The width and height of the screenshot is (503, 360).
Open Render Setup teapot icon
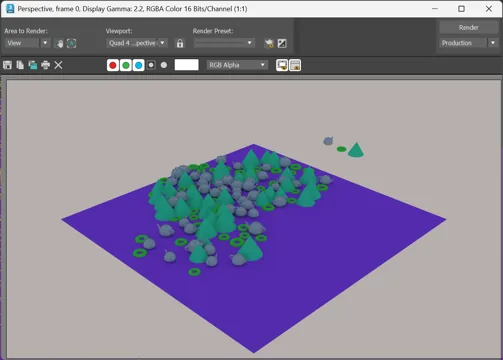(x=269, y=43)
